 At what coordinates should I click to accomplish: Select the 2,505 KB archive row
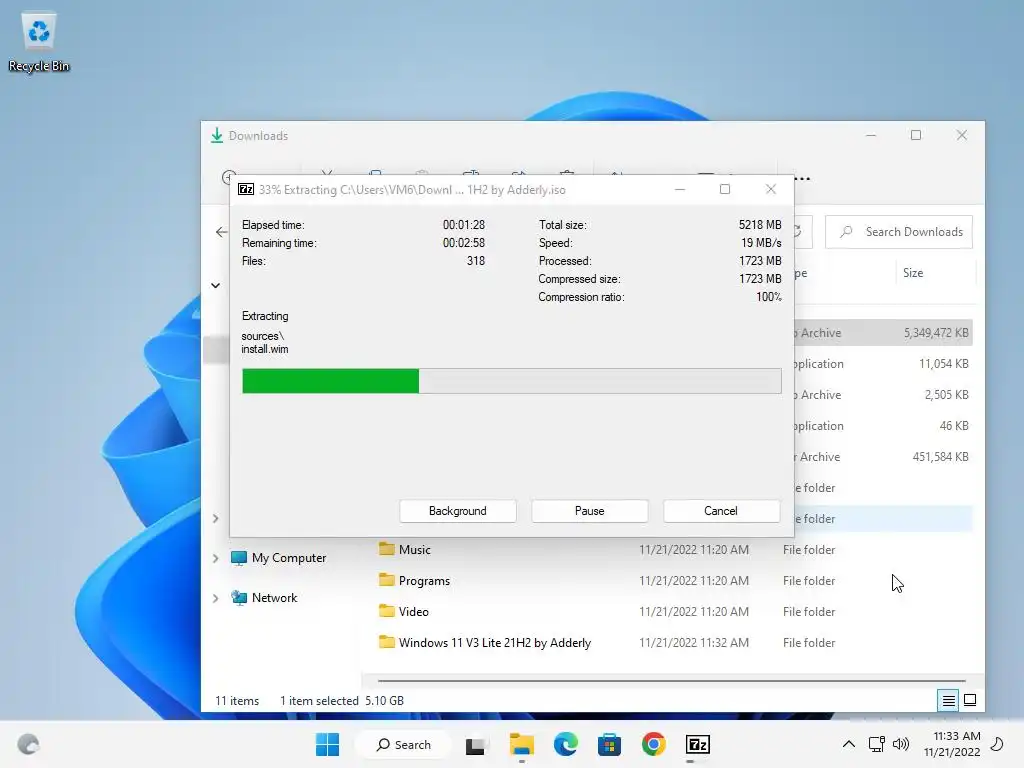pos(883,395)
